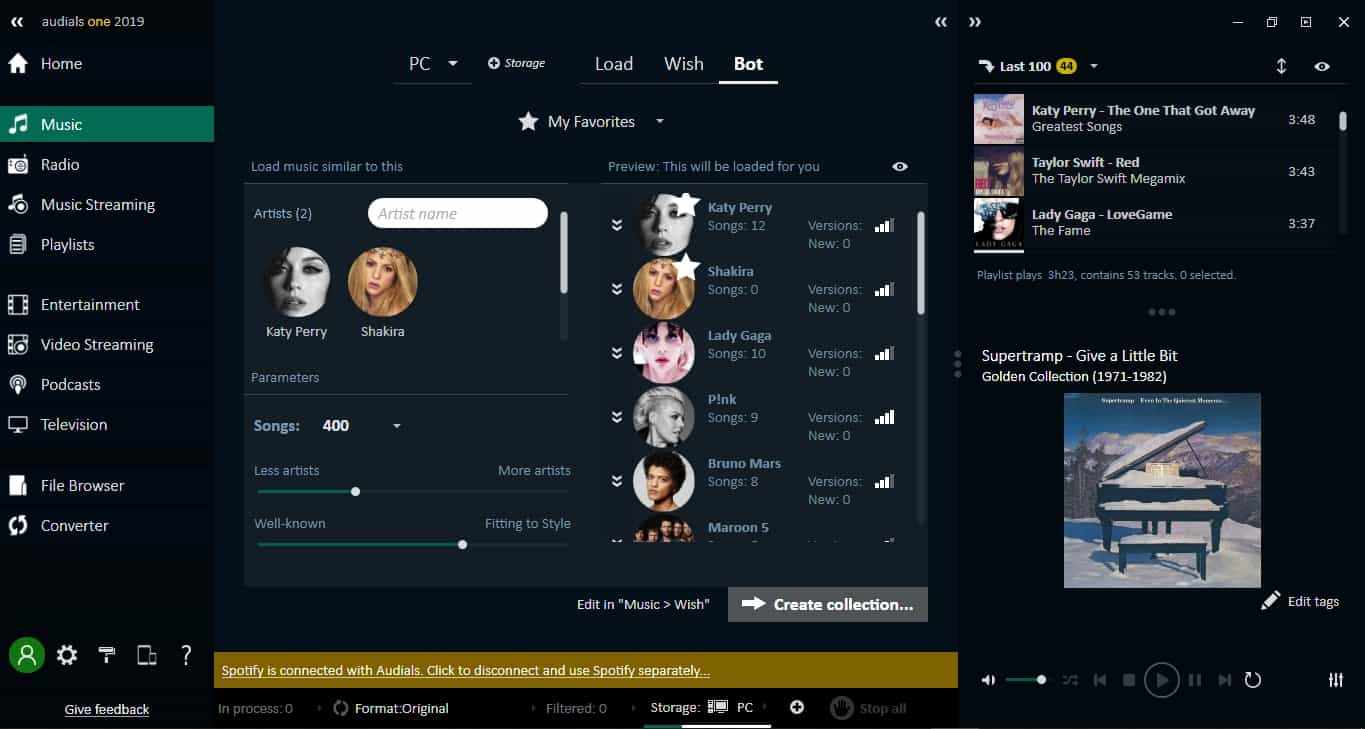Click Edit in "Music > Wish" link
This screenshot has width=1365, height=729.
point(643,604)
